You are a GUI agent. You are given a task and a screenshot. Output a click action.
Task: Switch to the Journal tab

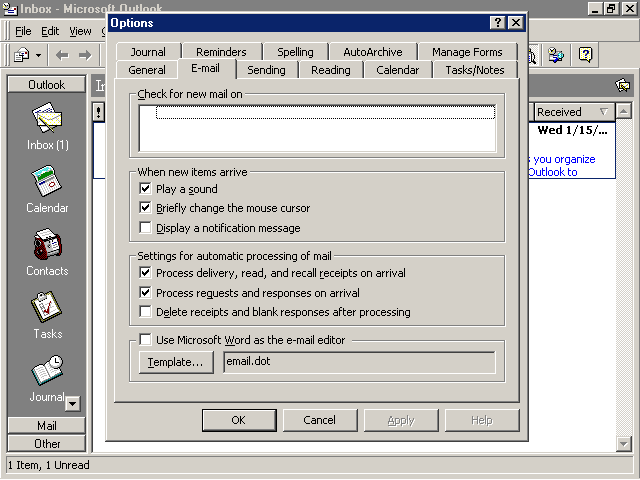click(x=148, y=52)
